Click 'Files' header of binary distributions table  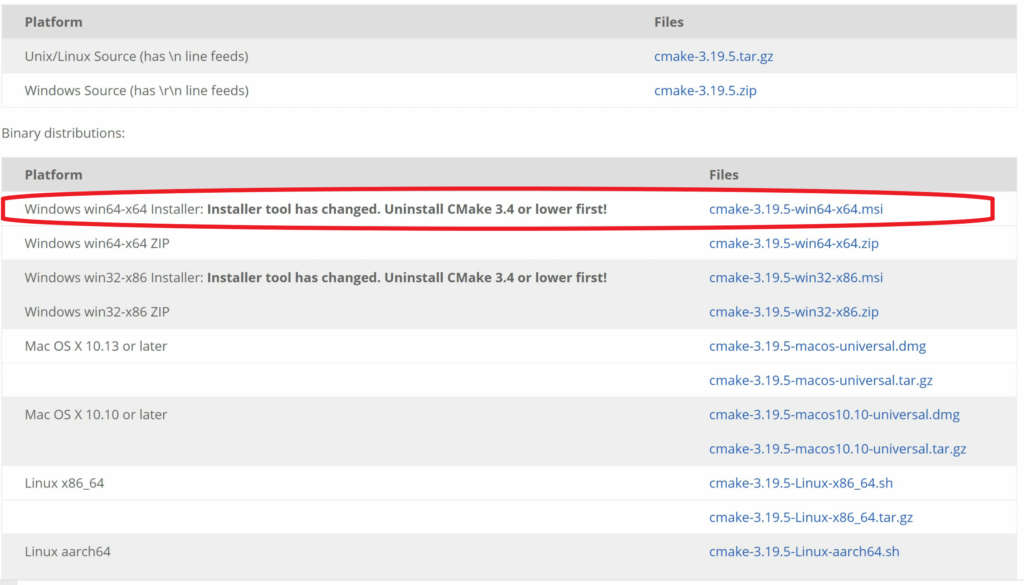click(x=724, y=175)
